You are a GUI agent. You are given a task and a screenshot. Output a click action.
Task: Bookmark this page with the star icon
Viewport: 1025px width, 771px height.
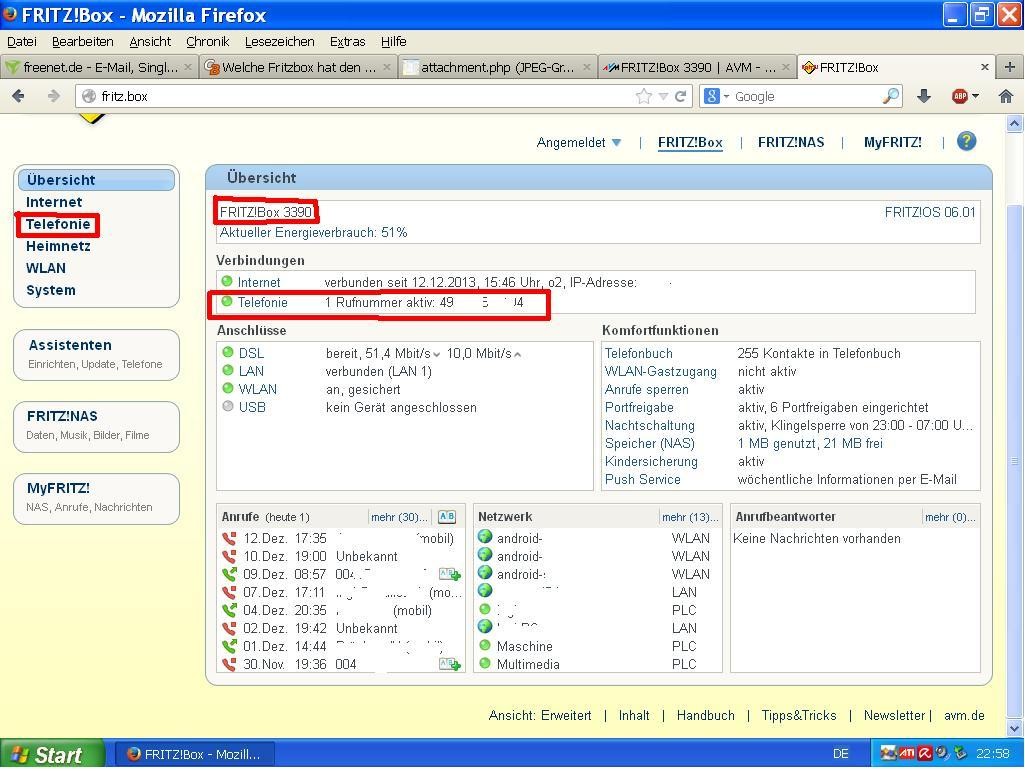[644, 96]
